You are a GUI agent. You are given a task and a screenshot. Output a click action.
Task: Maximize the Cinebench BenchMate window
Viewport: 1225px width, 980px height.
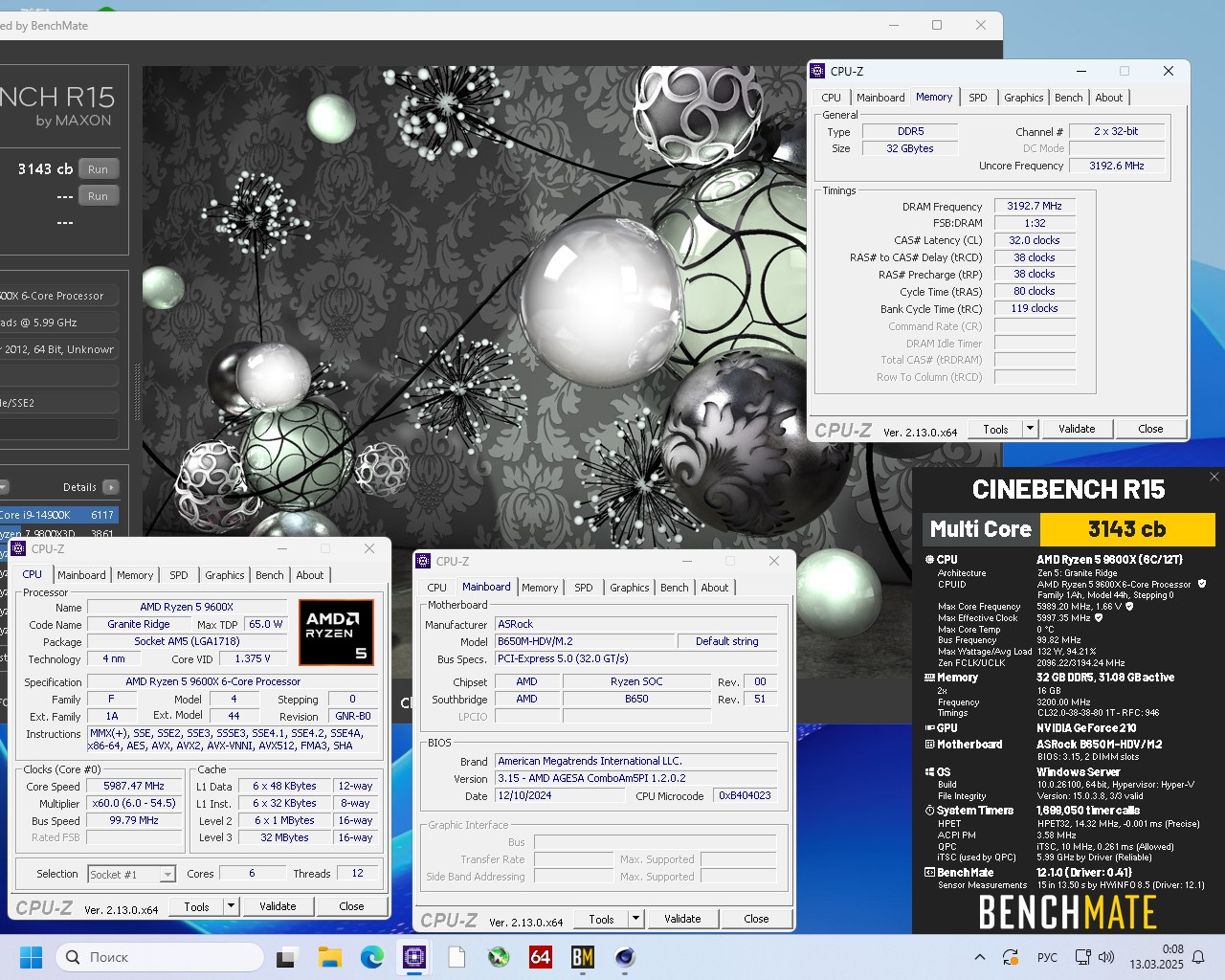(x=937, y=25)
